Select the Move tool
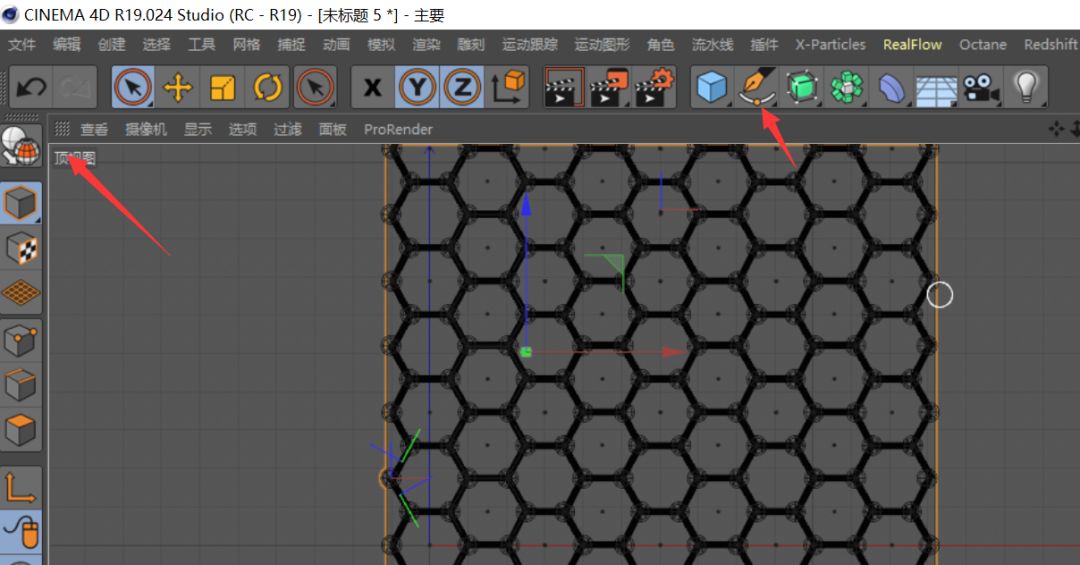This screenshot has height=565, width=1080. click(178, 88)
